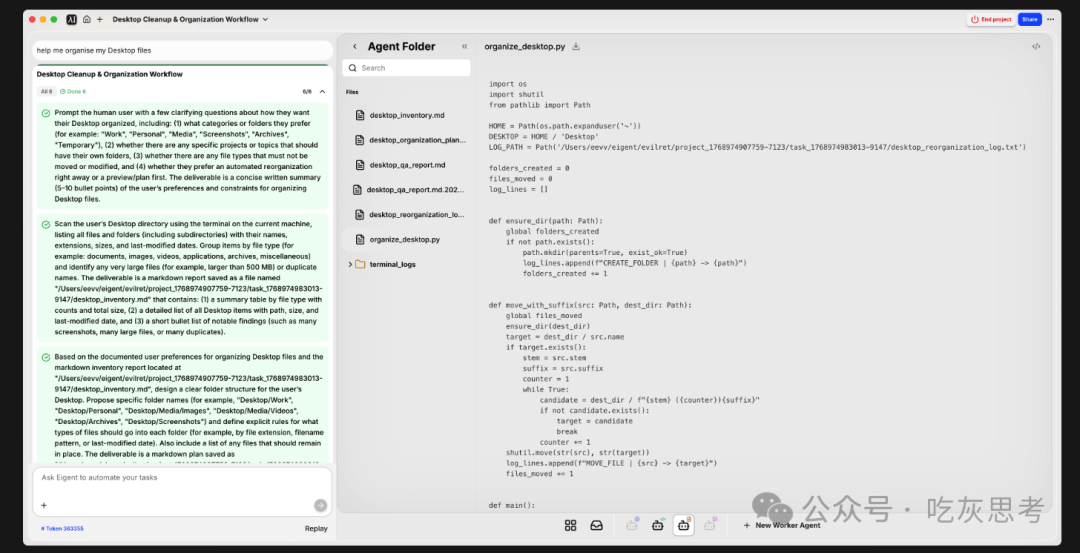Select desktop_qa_report.md file
Image resolution: width=1080 pixels, height=553 pixels.
[x=406, y=165]
